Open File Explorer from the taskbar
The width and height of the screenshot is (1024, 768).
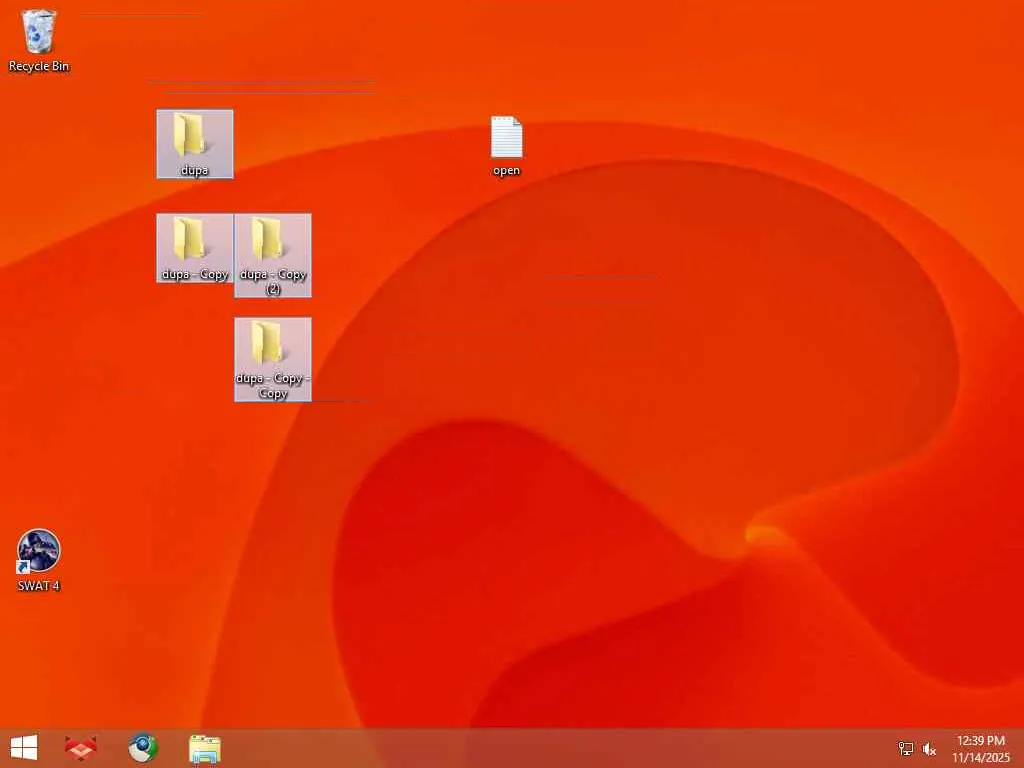click(205, 748)
